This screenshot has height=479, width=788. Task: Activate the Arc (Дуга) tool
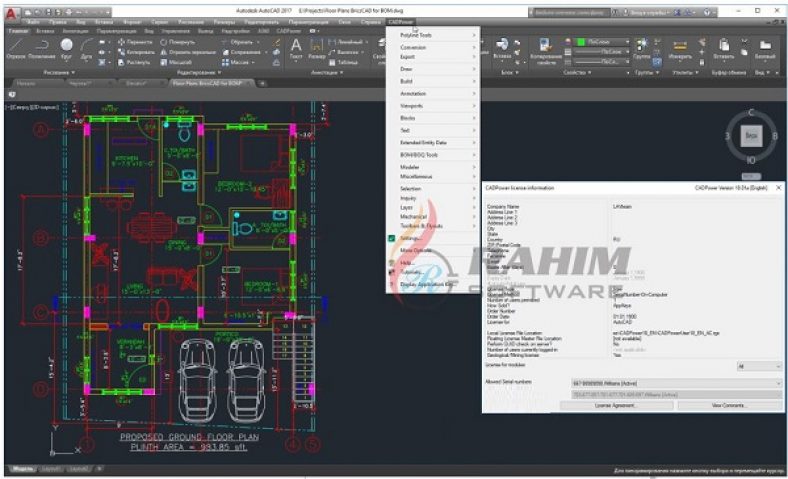[86, 48]
